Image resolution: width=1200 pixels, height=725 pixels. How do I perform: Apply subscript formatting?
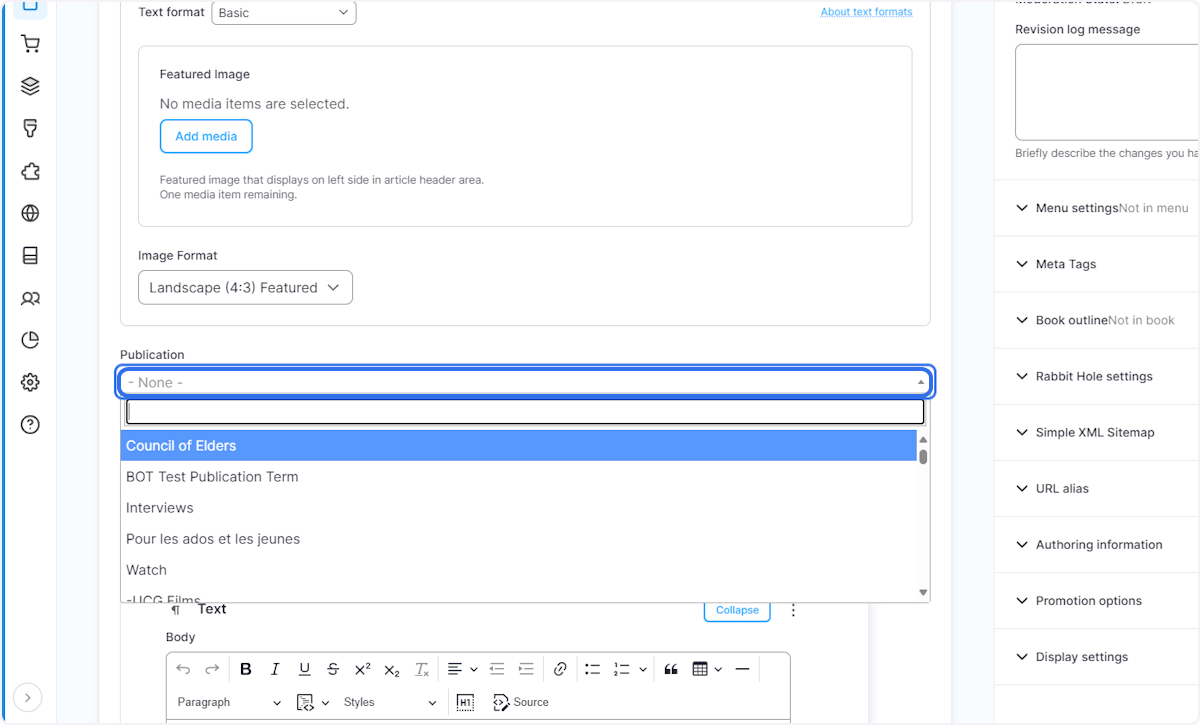(392, 669)
